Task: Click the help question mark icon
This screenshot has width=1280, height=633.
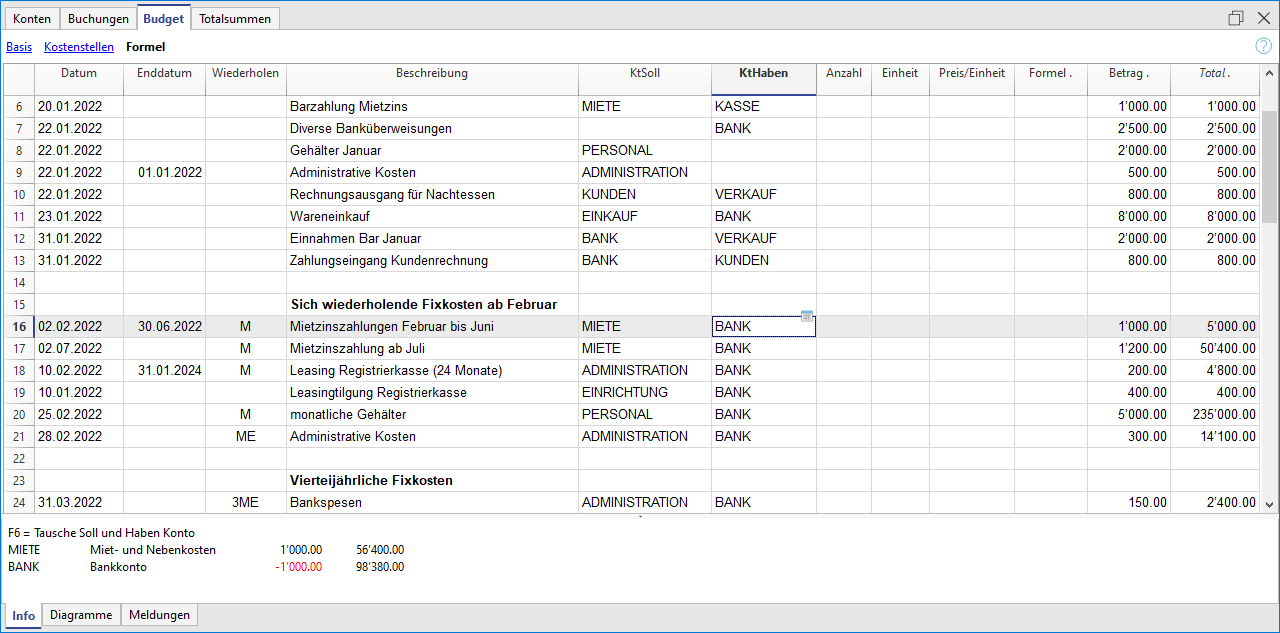Action: (x=1263, y=46)
